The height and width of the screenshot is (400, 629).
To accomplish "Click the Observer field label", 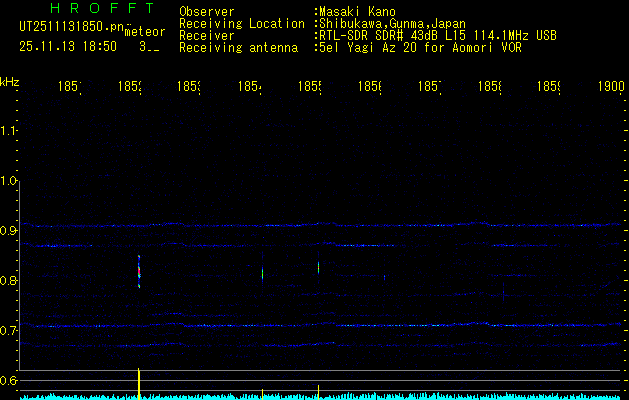I will 207,11.
